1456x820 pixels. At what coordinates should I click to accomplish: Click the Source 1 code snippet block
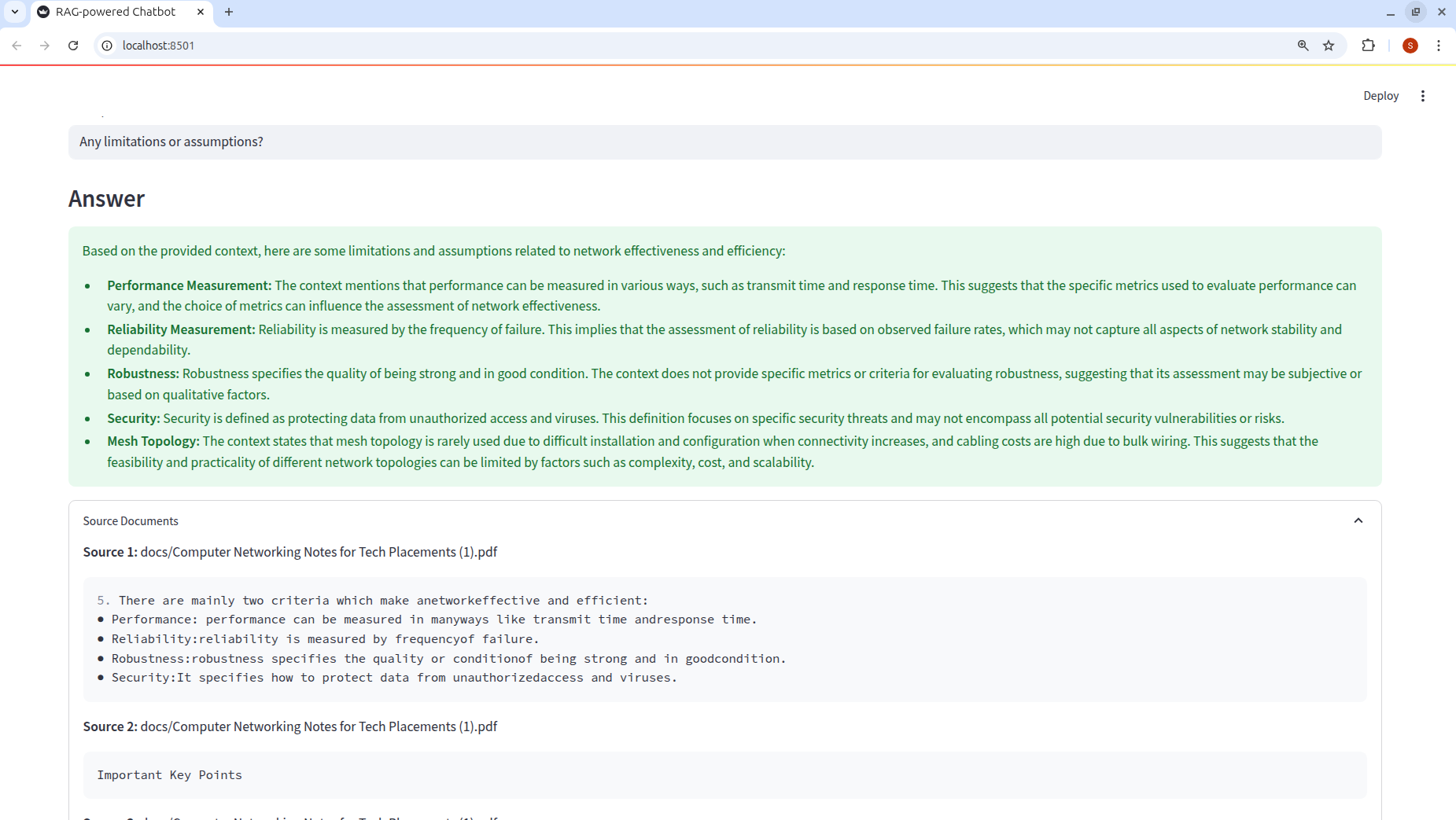coord(724,639)
